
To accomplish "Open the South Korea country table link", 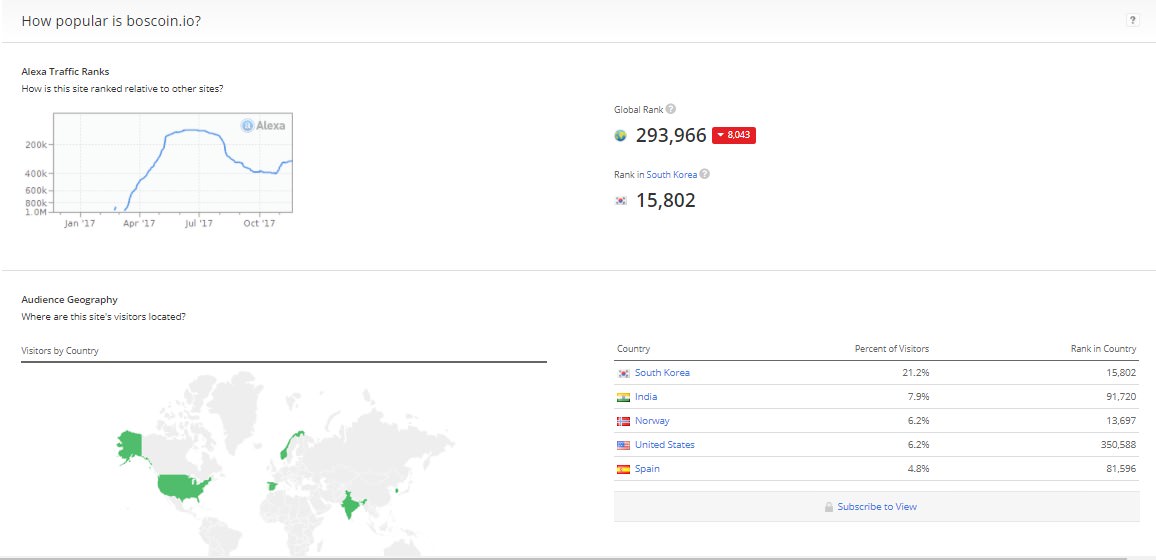I will [x=662, y=373].
